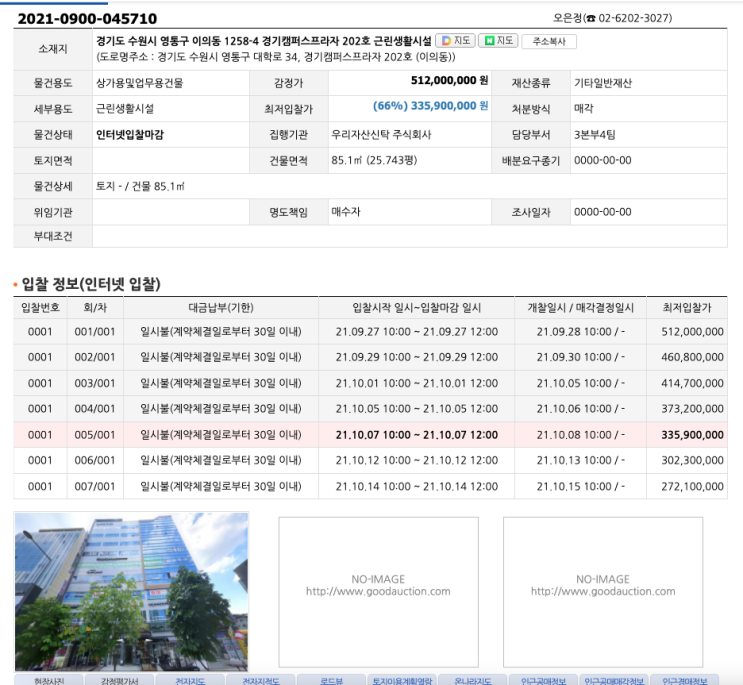
Task: Open the building photo thumbnail
Action: 131,591
